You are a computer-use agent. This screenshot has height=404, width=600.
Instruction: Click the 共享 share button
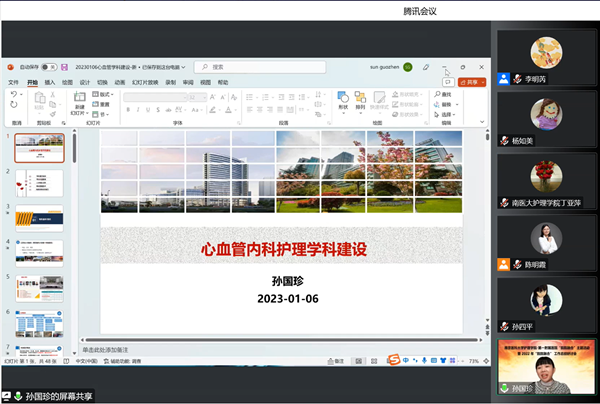[x=473, y=82]
